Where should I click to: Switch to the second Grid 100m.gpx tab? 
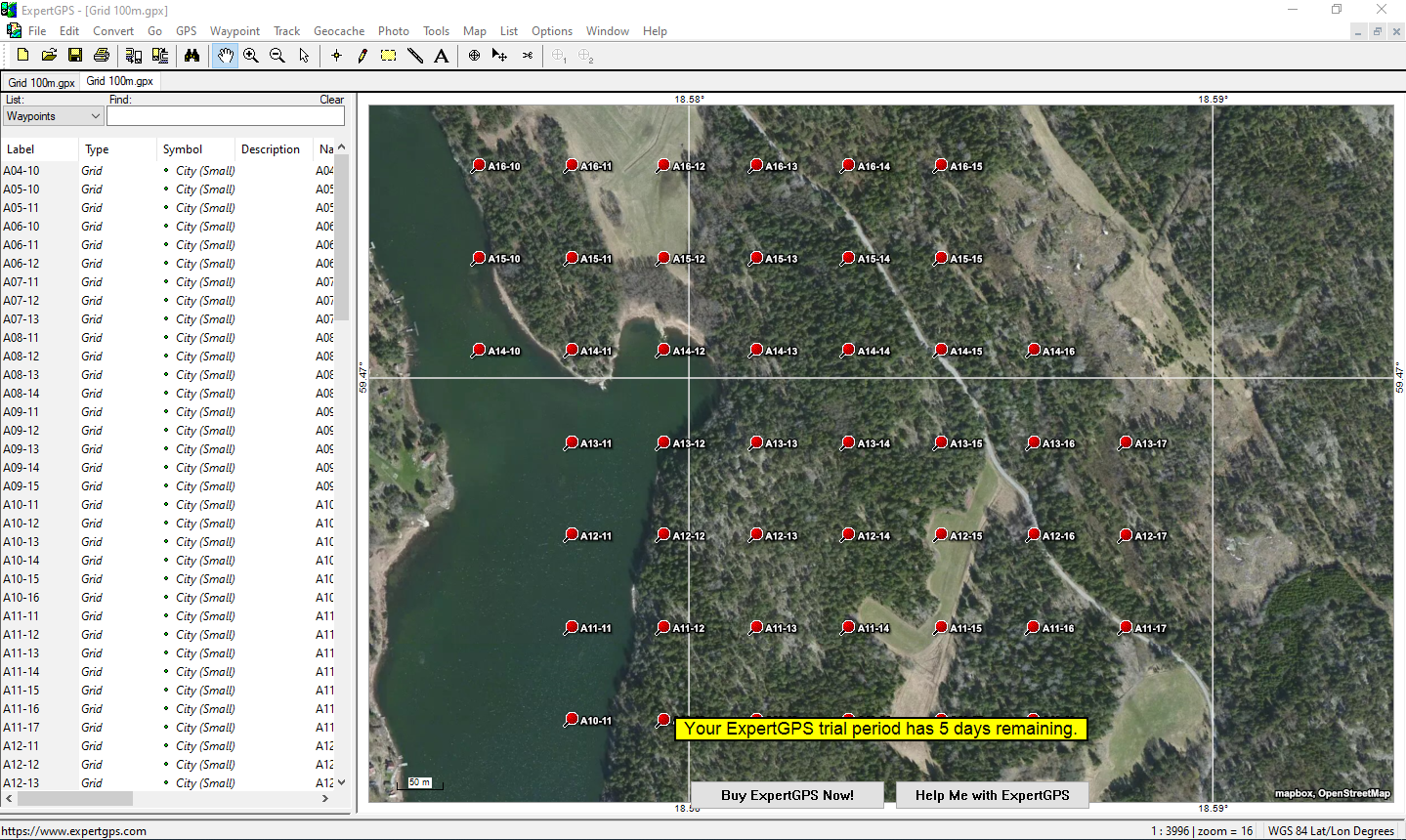120,81
